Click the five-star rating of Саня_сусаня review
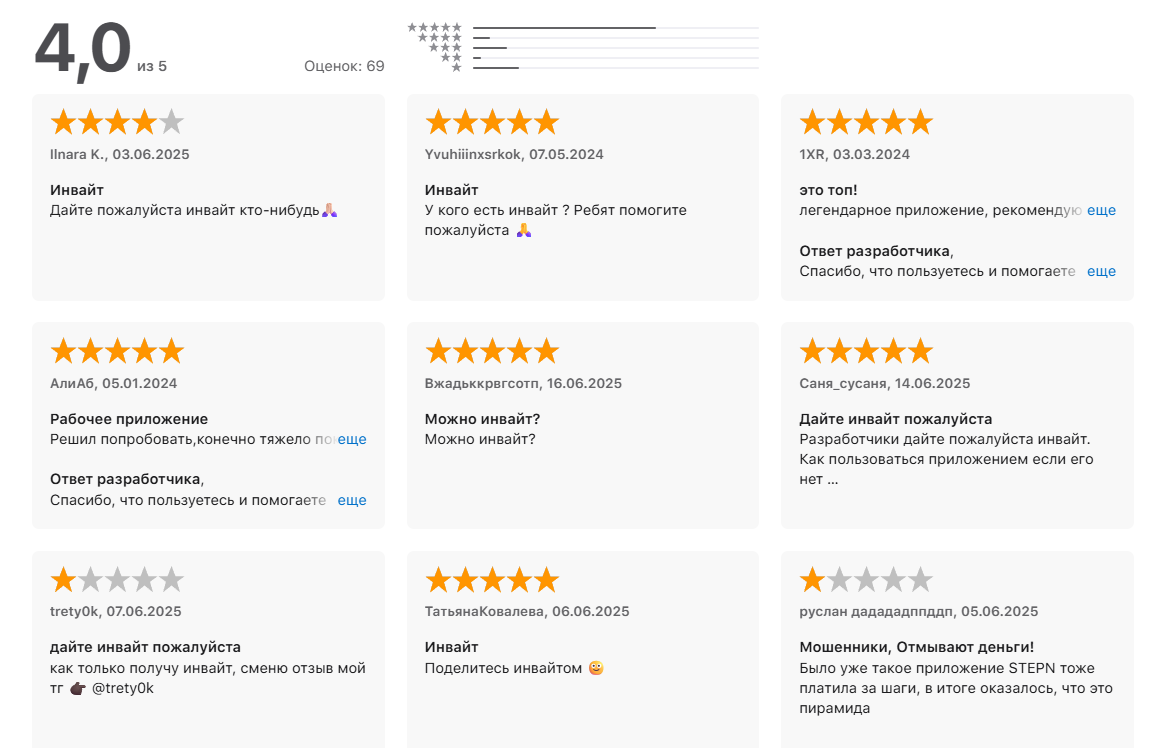This screenshot has width=1159, height=748. [866, 351]
